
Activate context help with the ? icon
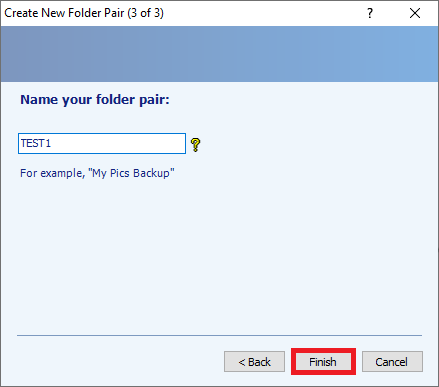(370, 13)
